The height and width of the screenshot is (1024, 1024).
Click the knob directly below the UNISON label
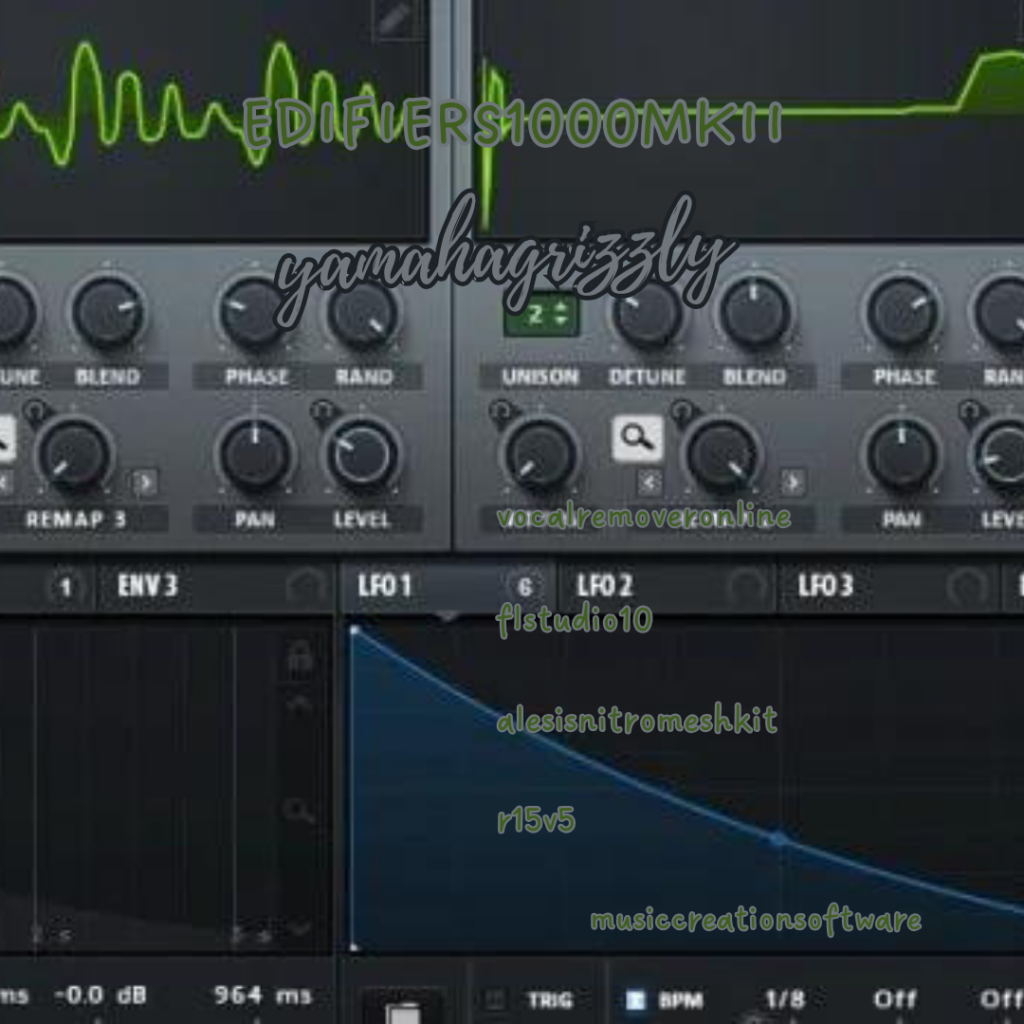pyautogui.click(x=540, y=455)
